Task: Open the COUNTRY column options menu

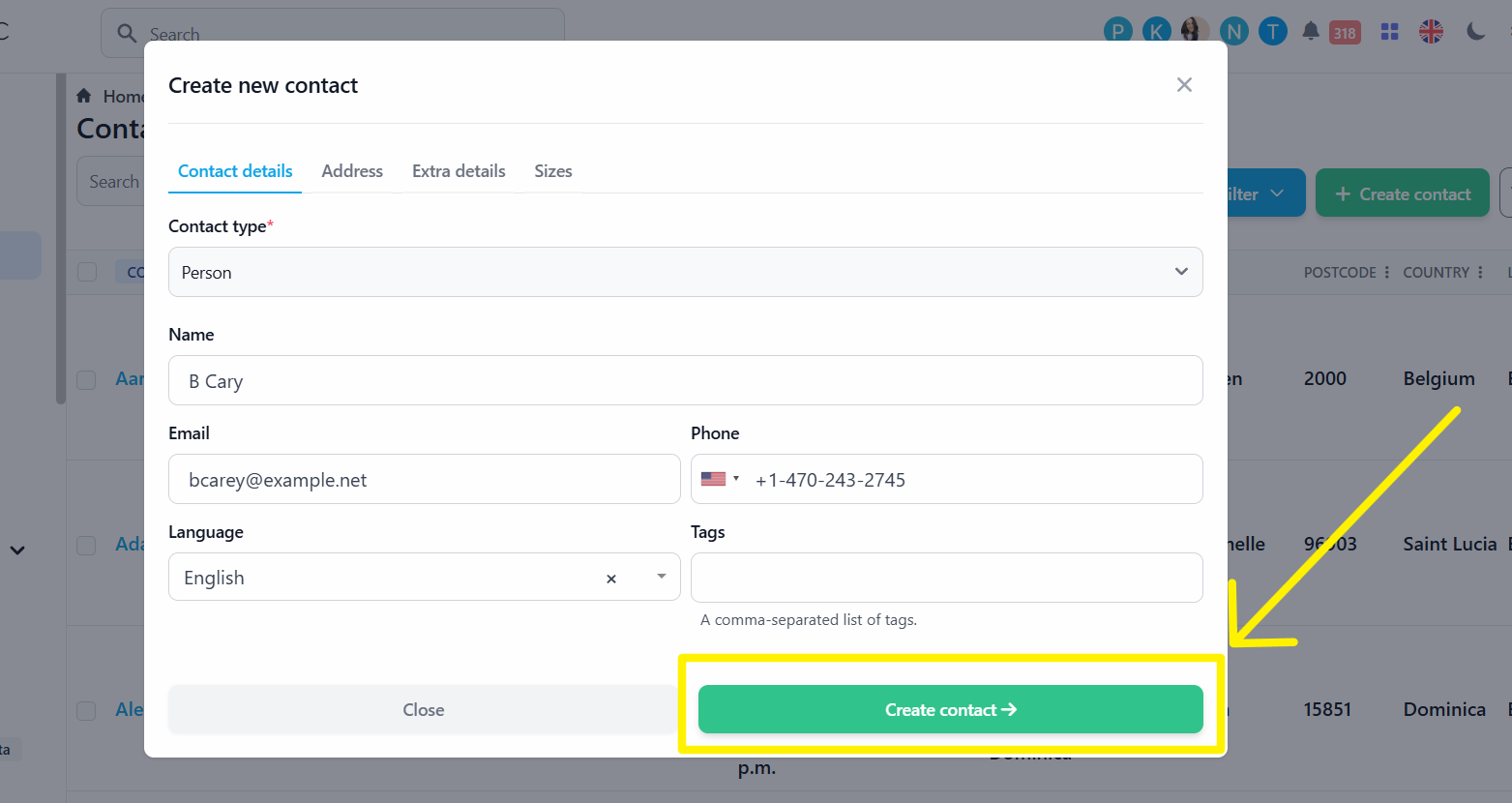Action: click(x=1480, y=273)
